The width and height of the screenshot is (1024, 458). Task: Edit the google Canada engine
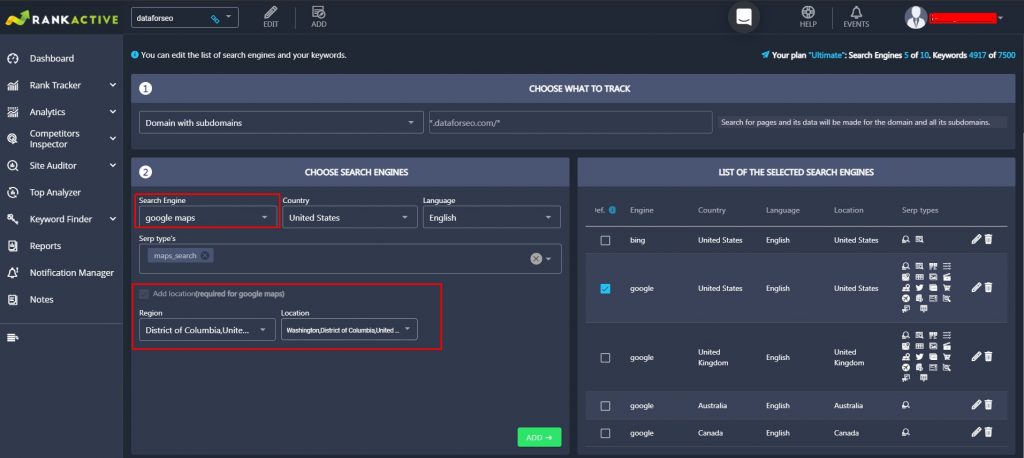click(976, 432)
